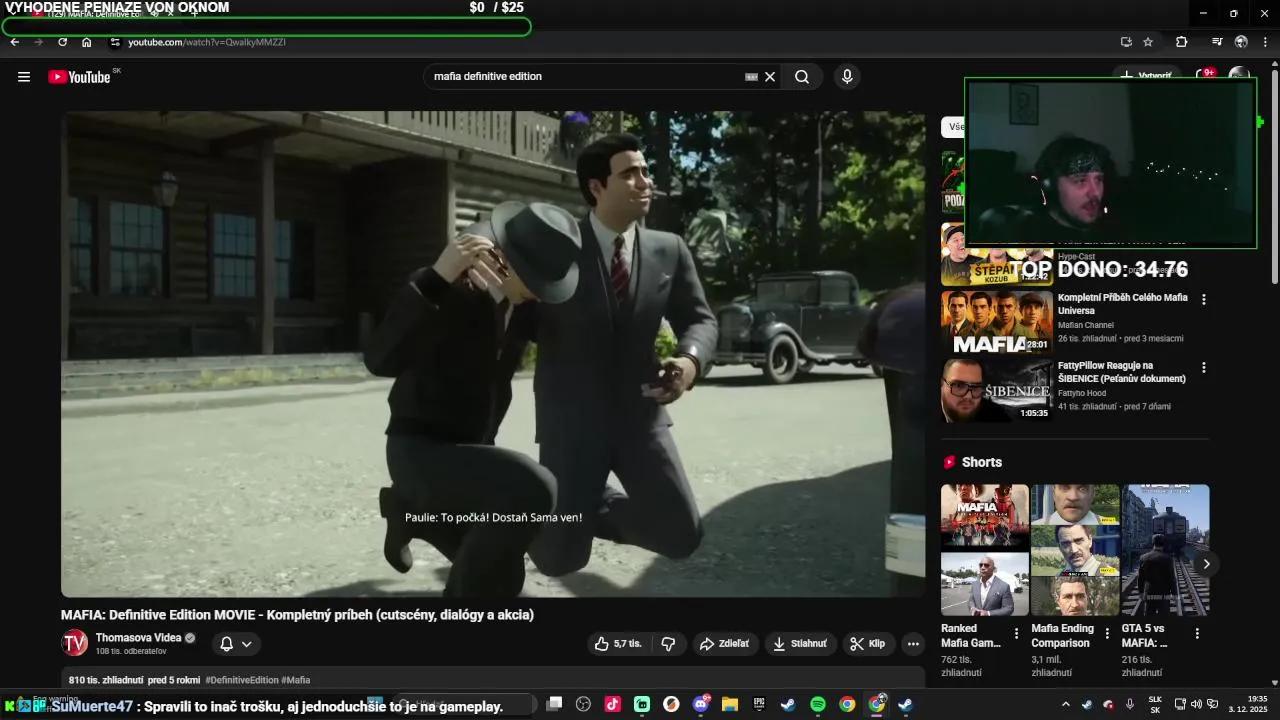Click the #Mafia hashtag
This screenshot has height=720, width=1280.
(296, 680)
